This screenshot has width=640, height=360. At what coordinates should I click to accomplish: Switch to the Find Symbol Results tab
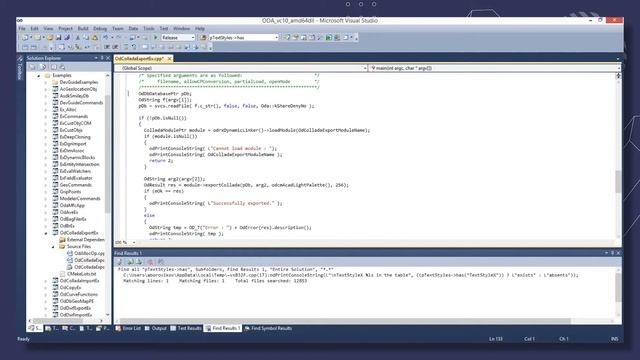[x=268, y=328]
